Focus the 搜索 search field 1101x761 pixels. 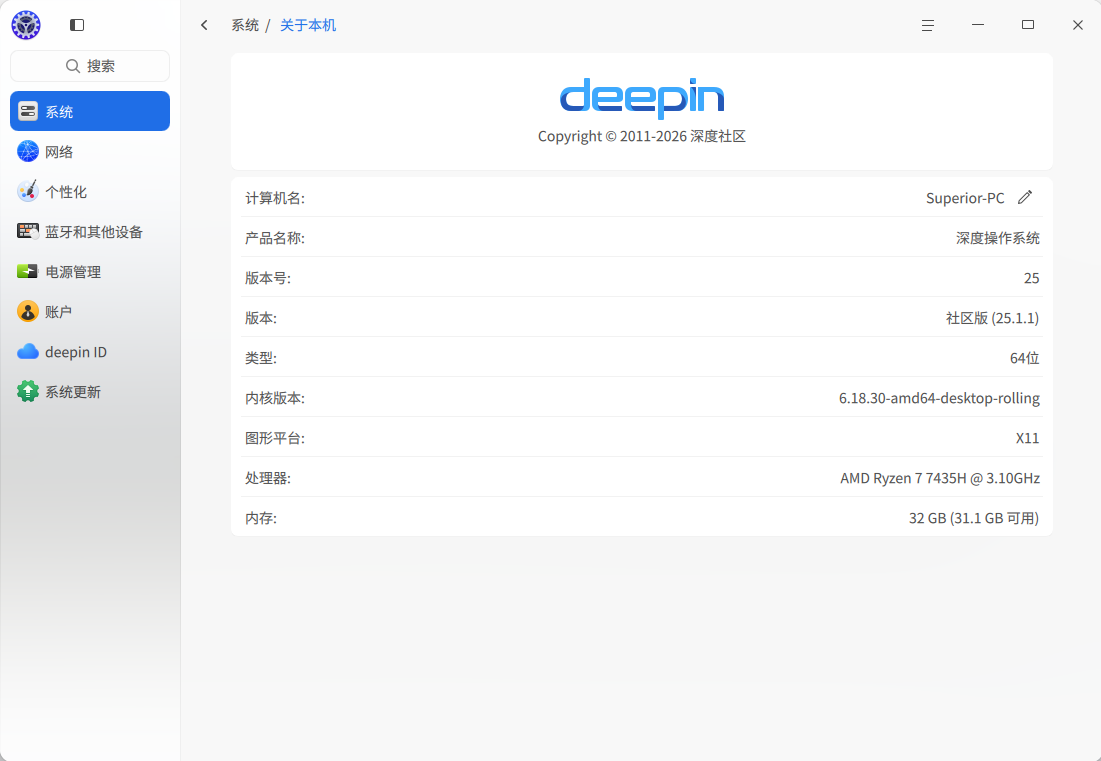pyautogui.click(x=90, y=66)
